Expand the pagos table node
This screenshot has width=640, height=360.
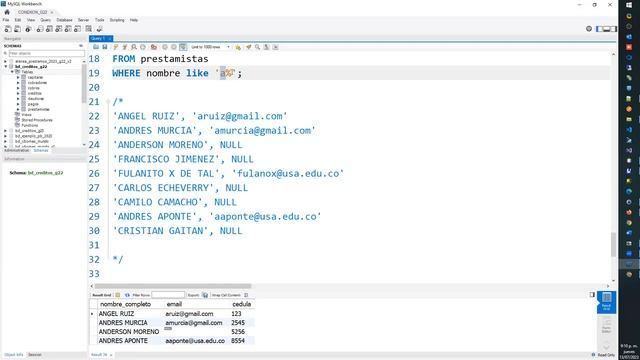click(x=18, y=104)
